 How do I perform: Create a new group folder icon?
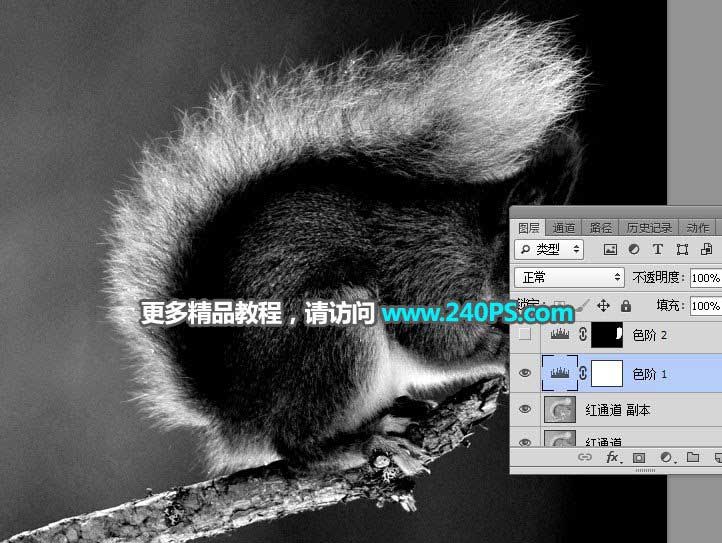(x=693, y=457)
